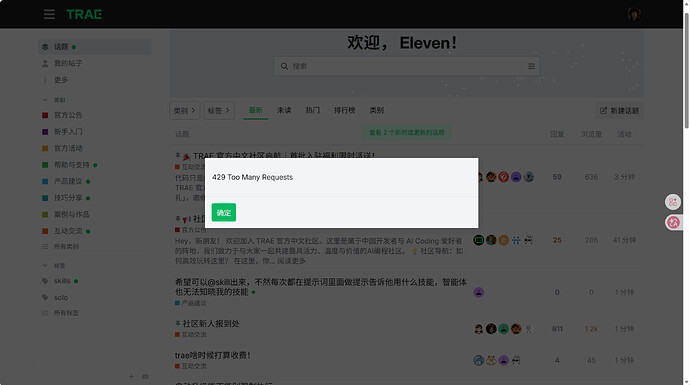The height and width of the screenshot is (385, 690).
Task: Sort topics by 浏览量 column
Action: click(591, 134)
